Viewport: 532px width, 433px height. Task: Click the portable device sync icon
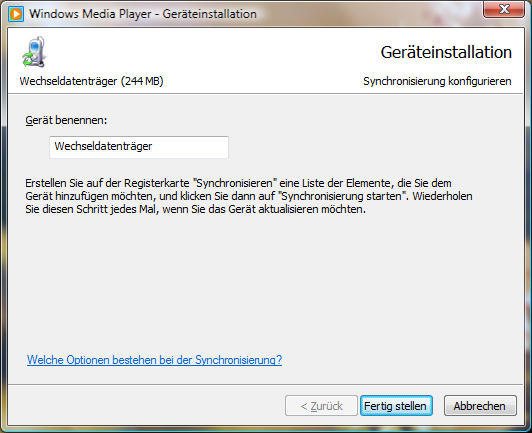(34, 52)
